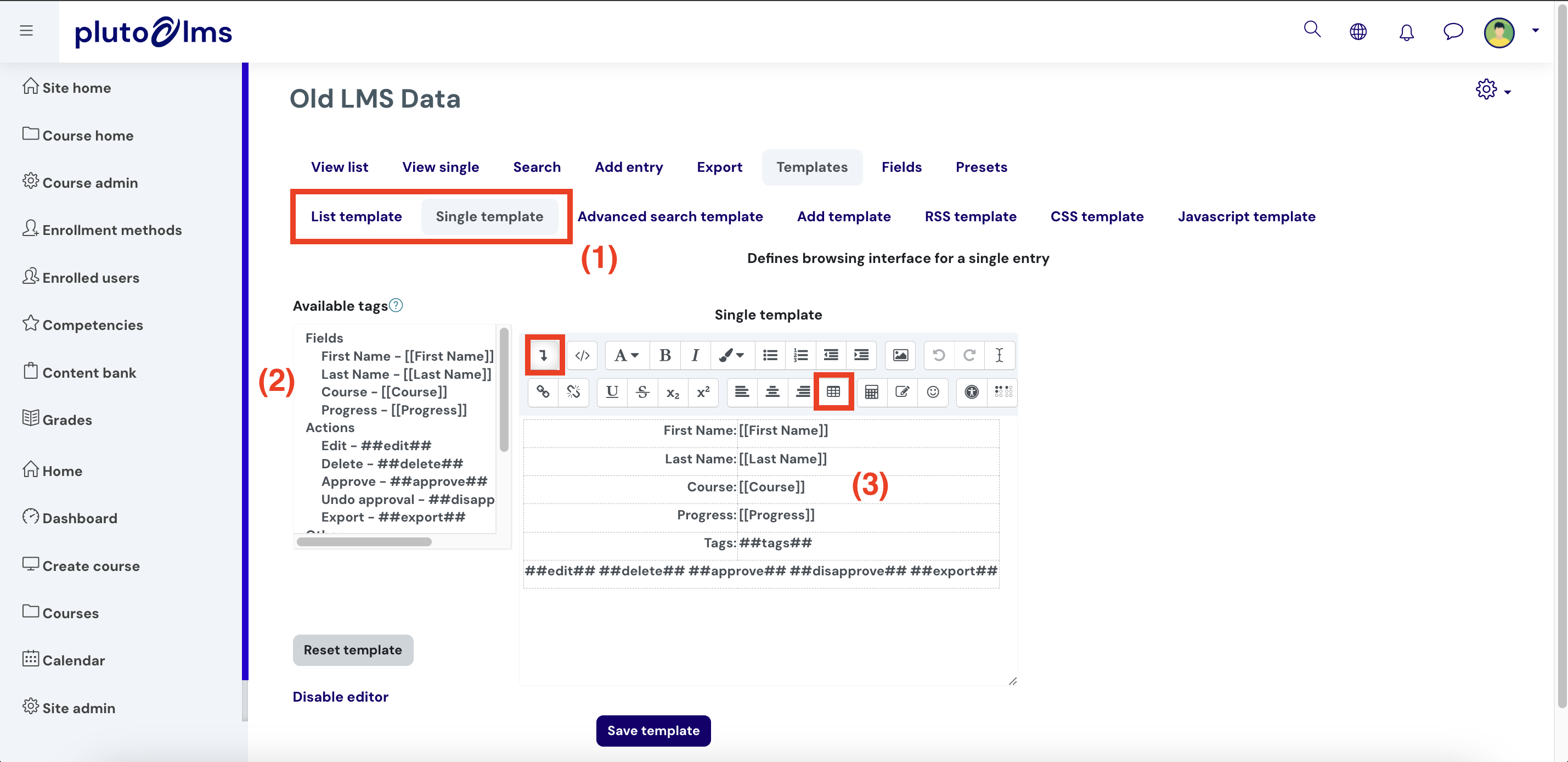
Task: Align text to the left
Action: tap(742, 393)
